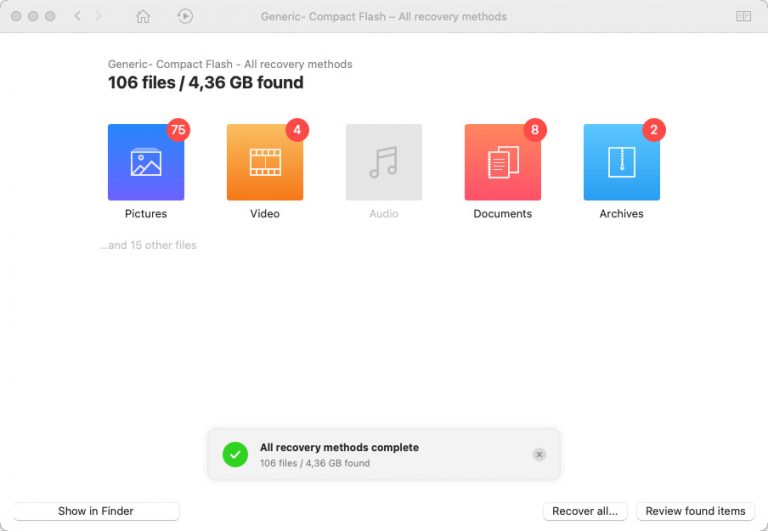The height and width of the screenshot is (531, 768).
Task: Click the resume scan play icon
Action: click(185, 17)
